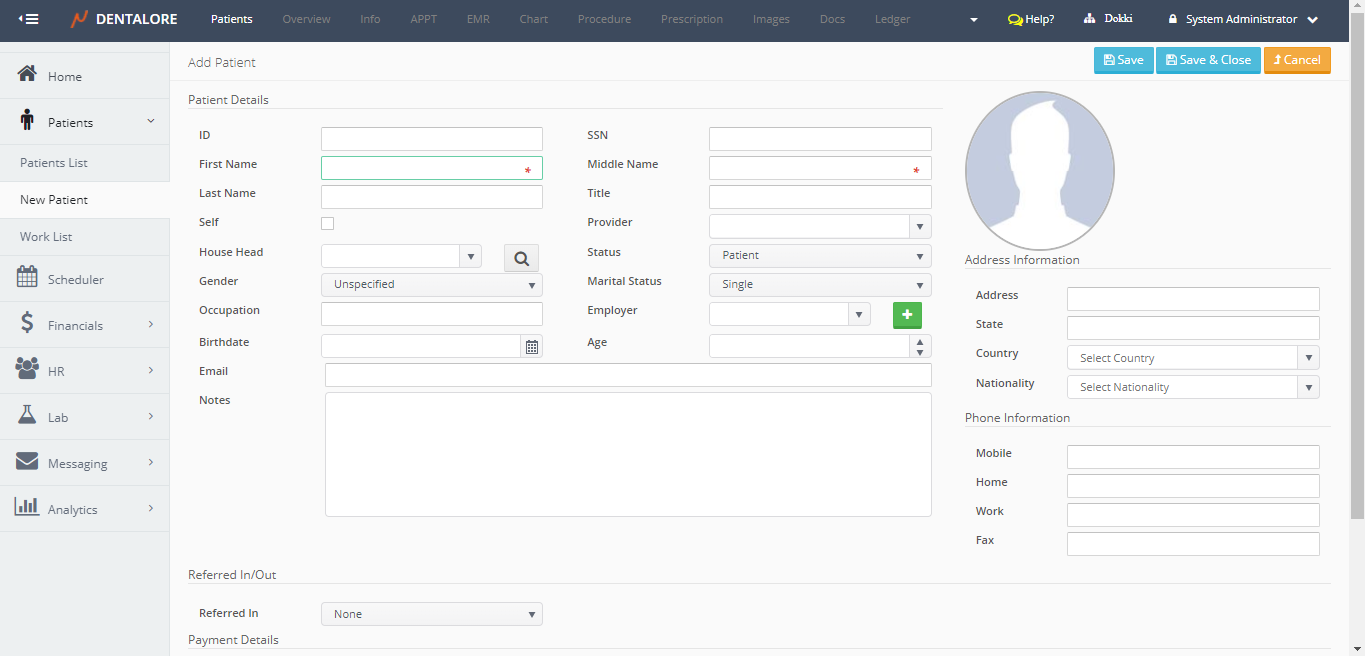
Task: Tick the Self checkbox
Action: [x=328, y=224]
